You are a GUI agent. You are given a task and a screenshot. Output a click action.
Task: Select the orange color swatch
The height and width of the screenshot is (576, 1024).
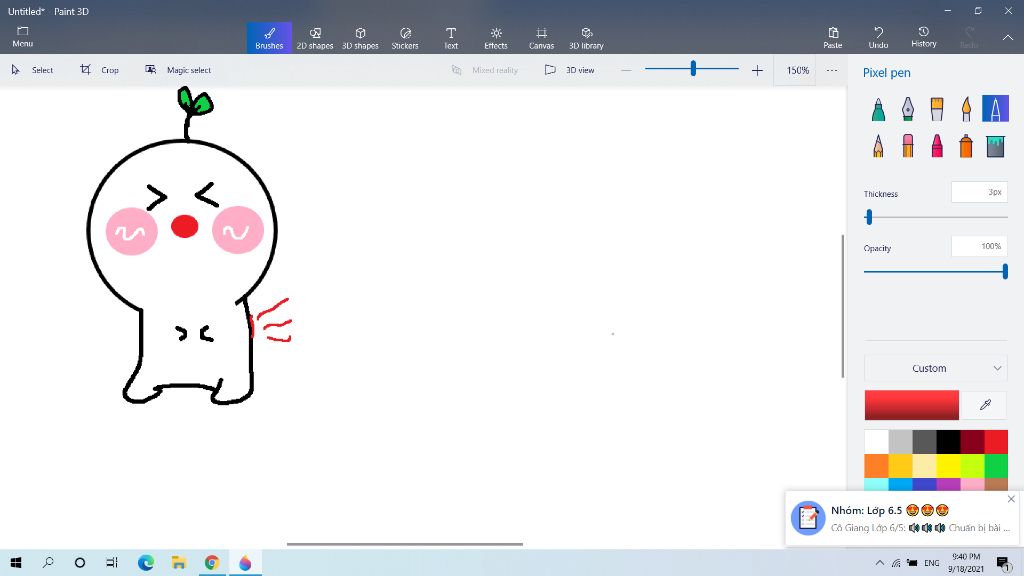876,466
